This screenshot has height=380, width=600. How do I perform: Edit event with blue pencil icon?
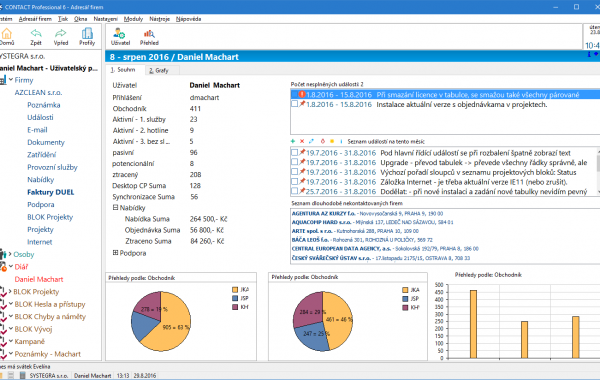(x=311, y=141)
